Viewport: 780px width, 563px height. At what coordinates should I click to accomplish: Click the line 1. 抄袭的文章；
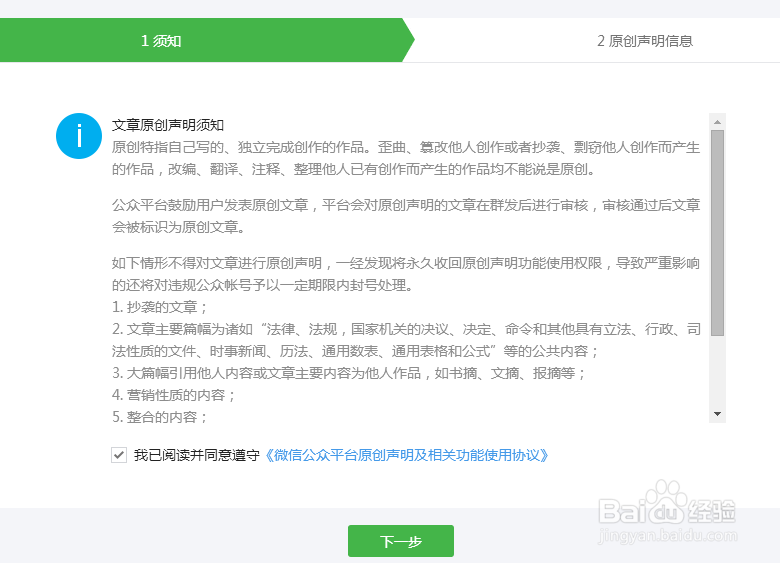(x=160, y=307)
